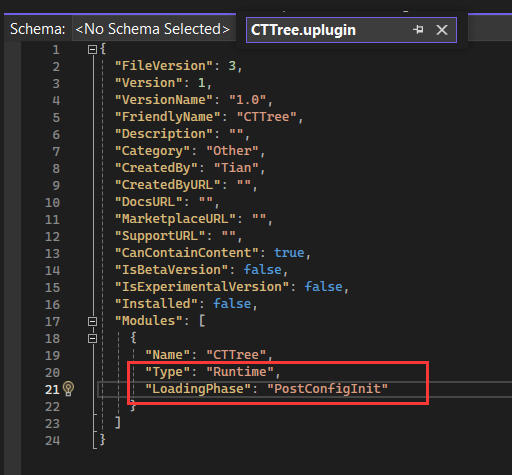Click the false value for Installed

(232, 304)
